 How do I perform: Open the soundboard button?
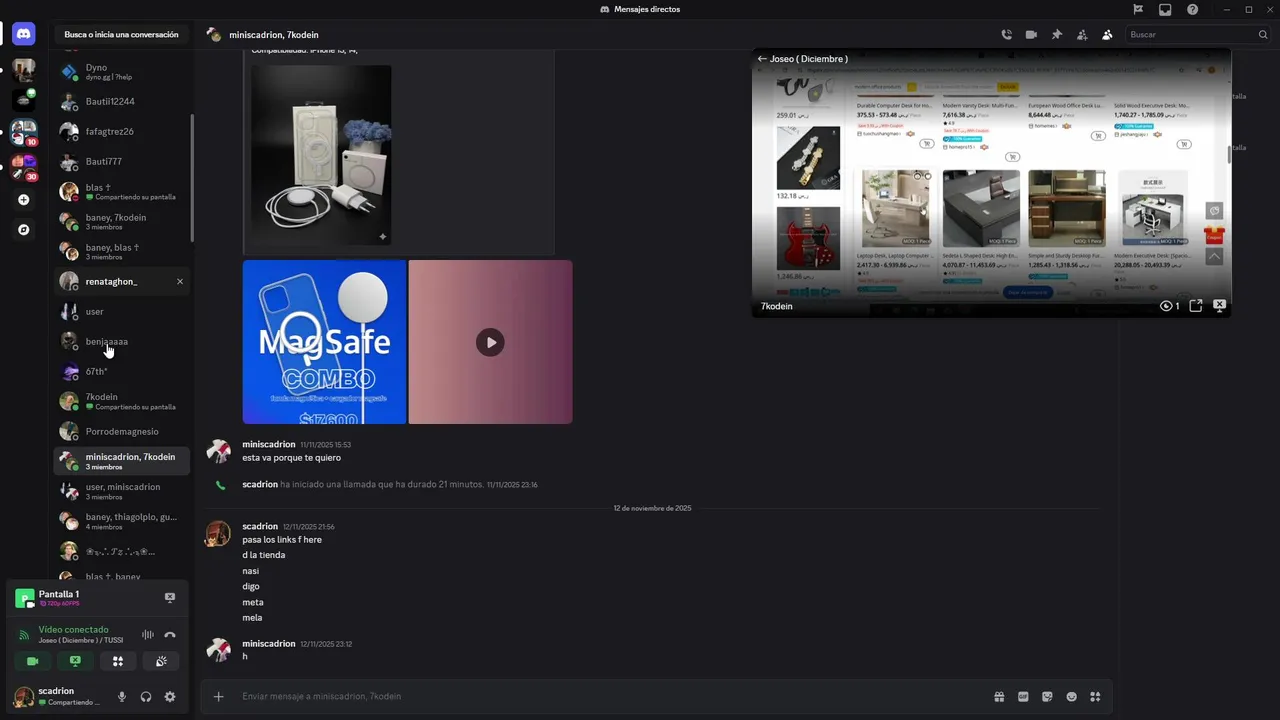click(x=161, y=661)
